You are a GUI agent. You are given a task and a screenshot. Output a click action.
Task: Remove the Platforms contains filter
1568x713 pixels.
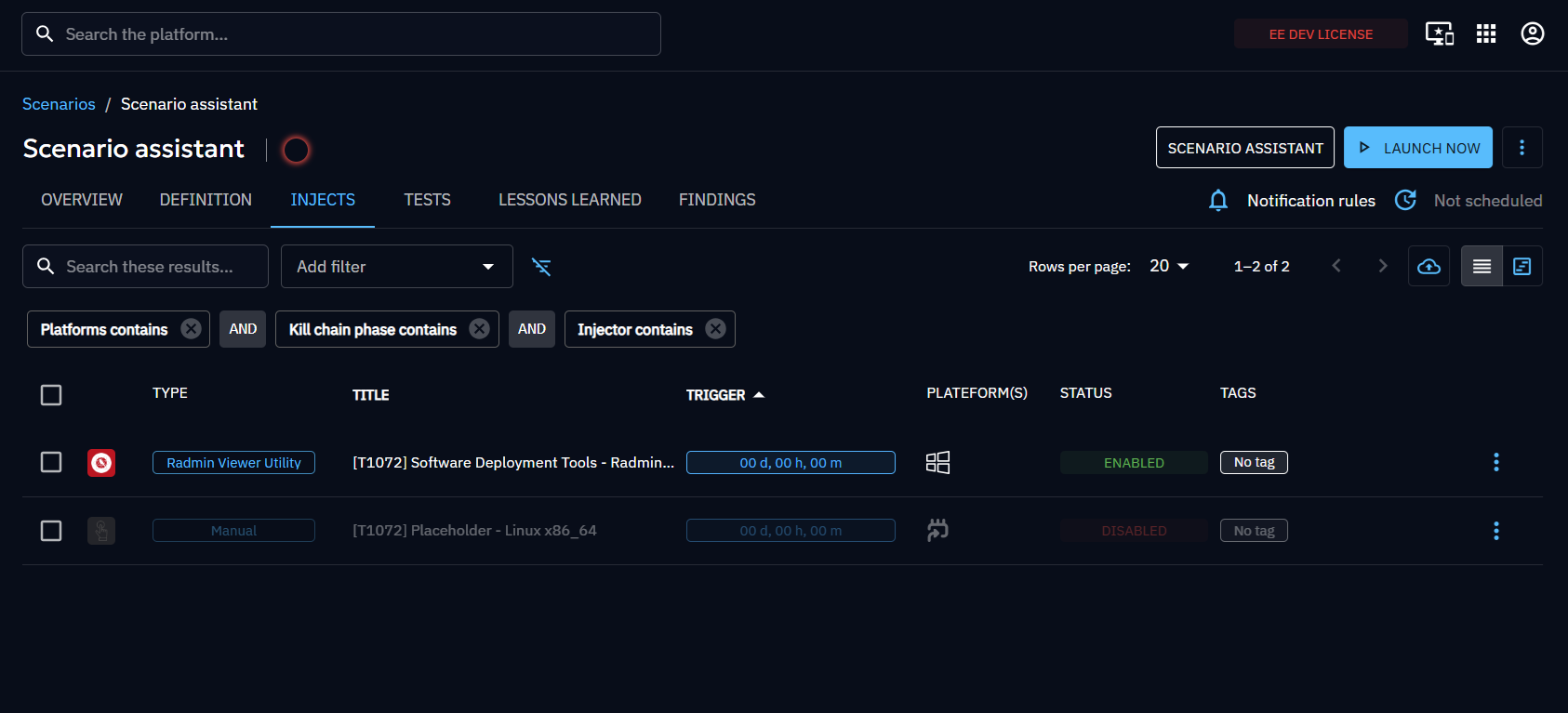(191, 329)
